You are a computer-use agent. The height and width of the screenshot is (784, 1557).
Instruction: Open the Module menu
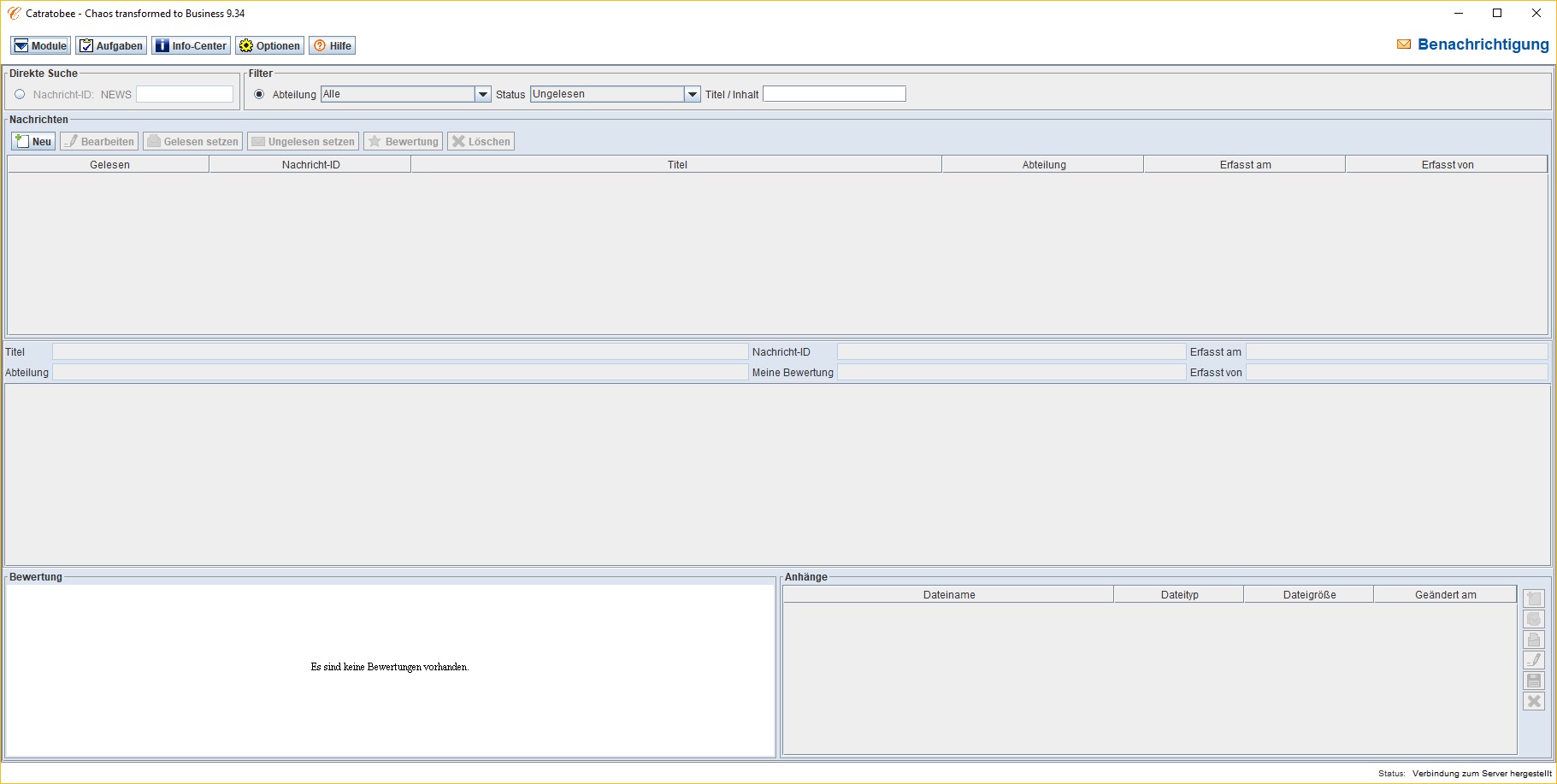point(40,46)
